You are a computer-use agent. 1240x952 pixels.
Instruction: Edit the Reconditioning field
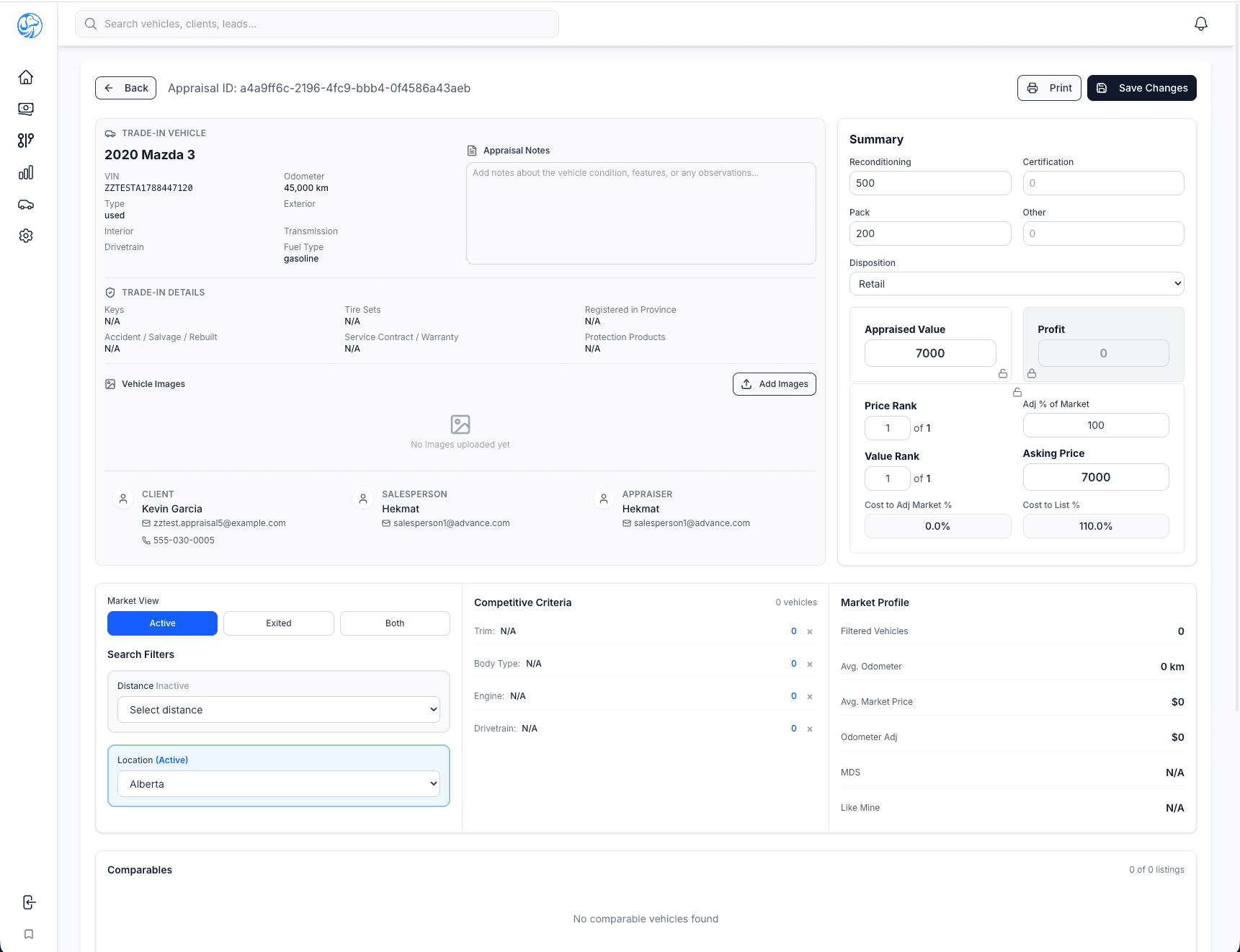tap(930, 183)
